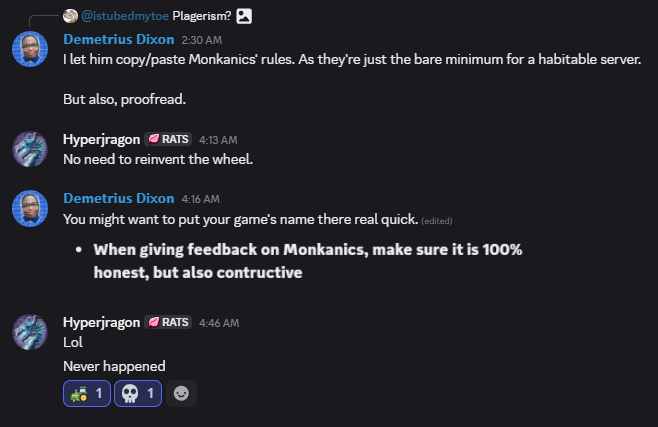Toggle the skull emoji reaction
The width and height of the screenshot is (658, 427).
pyautogui.click(x=138, y=394)
